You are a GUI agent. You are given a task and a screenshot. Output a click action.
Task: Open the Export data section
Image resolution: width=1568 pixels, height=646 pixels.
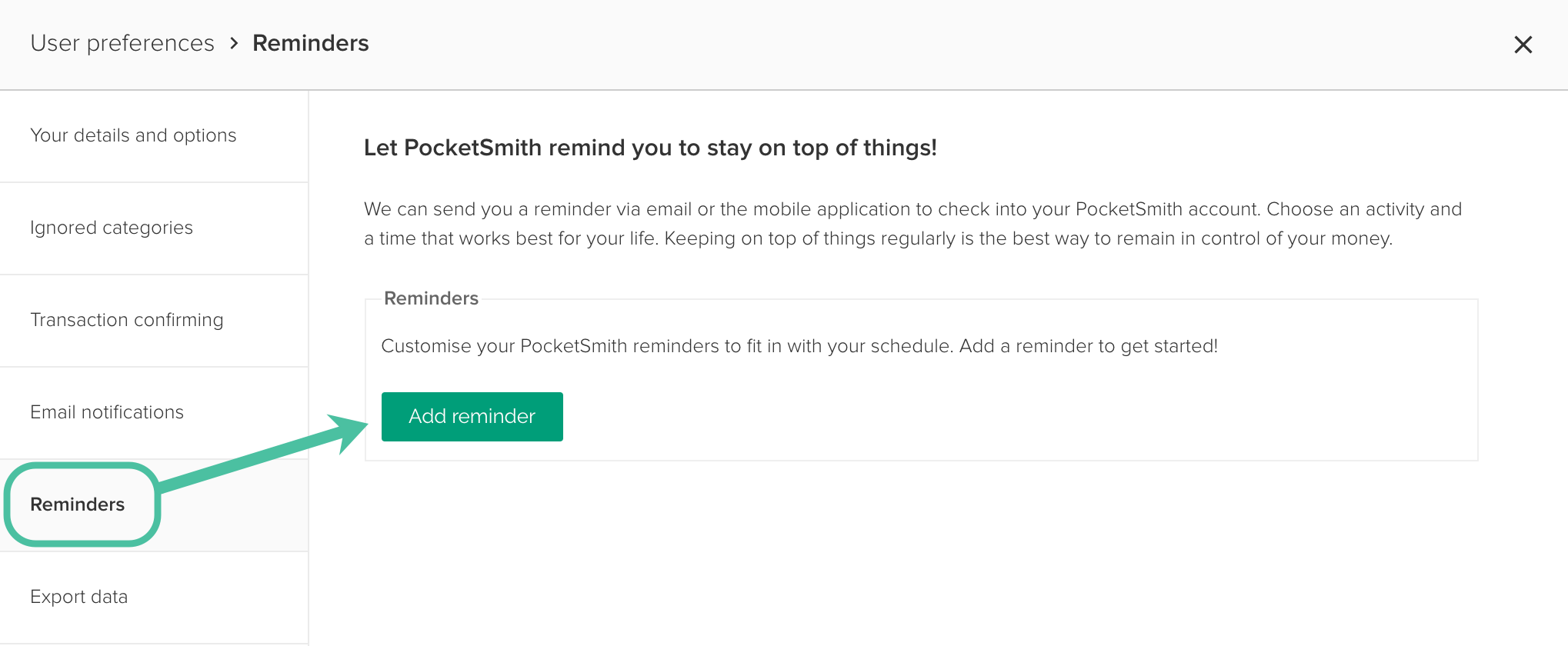pyautogui.click(x=79, y=598)
